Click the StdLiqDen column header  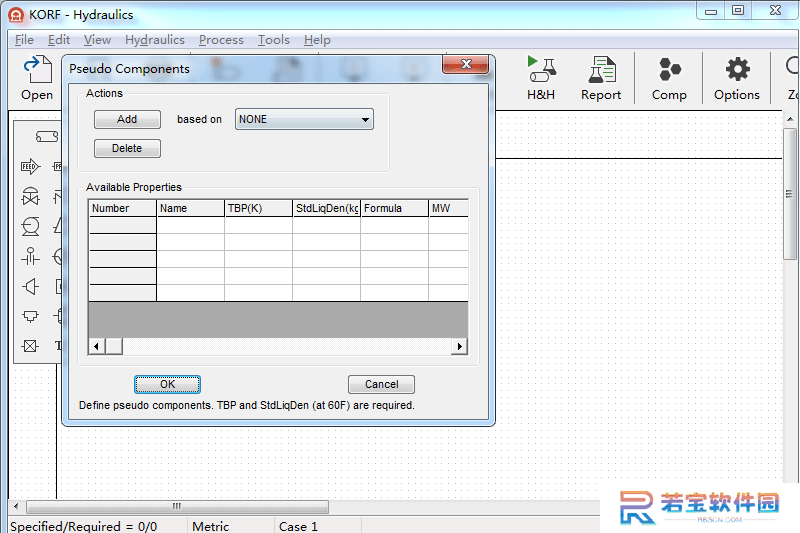click(327, 208)
